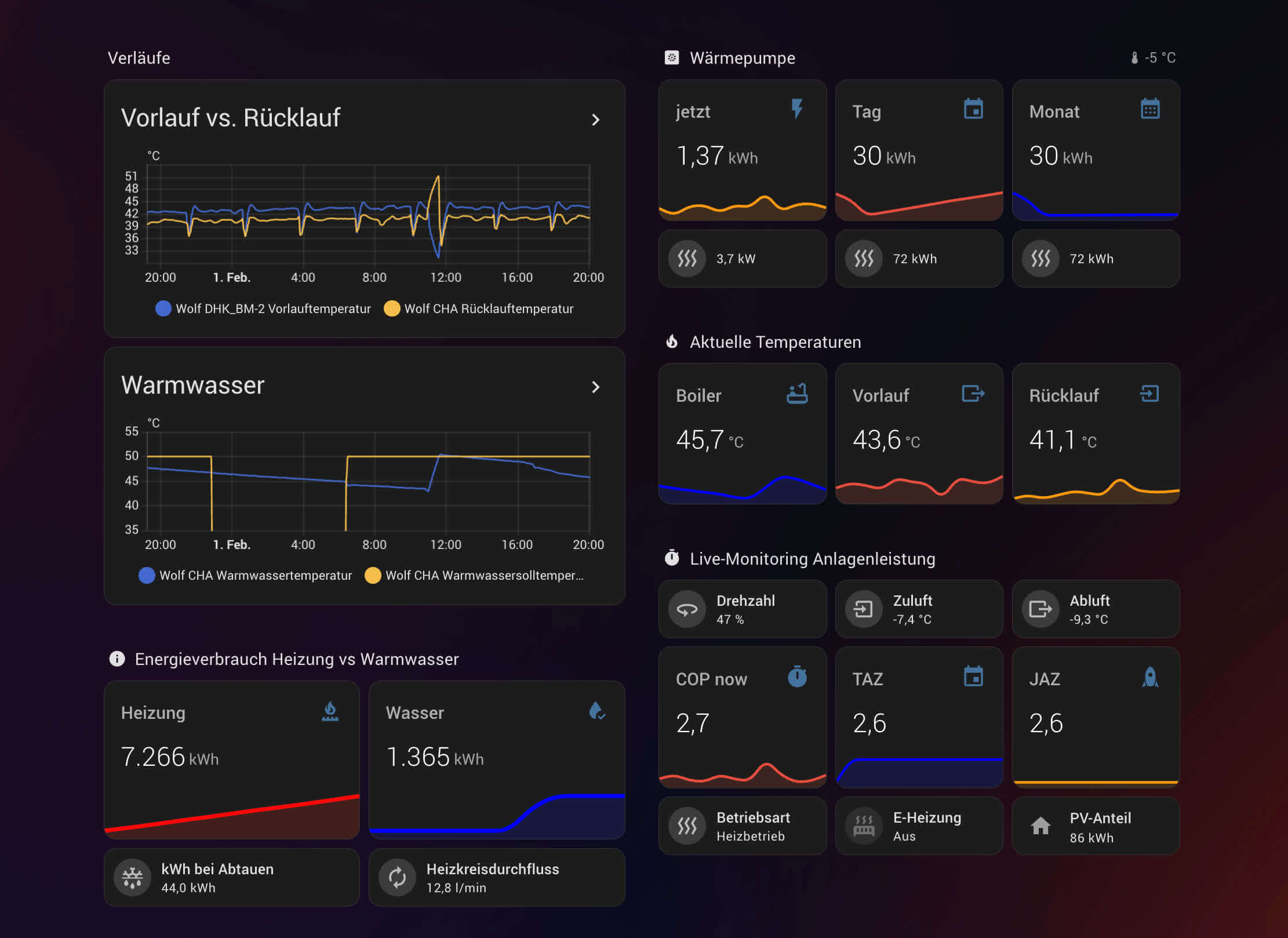Open the Boiler temperature card
The height and width of the screenshot is (938, 1288).
coord(742,433)
